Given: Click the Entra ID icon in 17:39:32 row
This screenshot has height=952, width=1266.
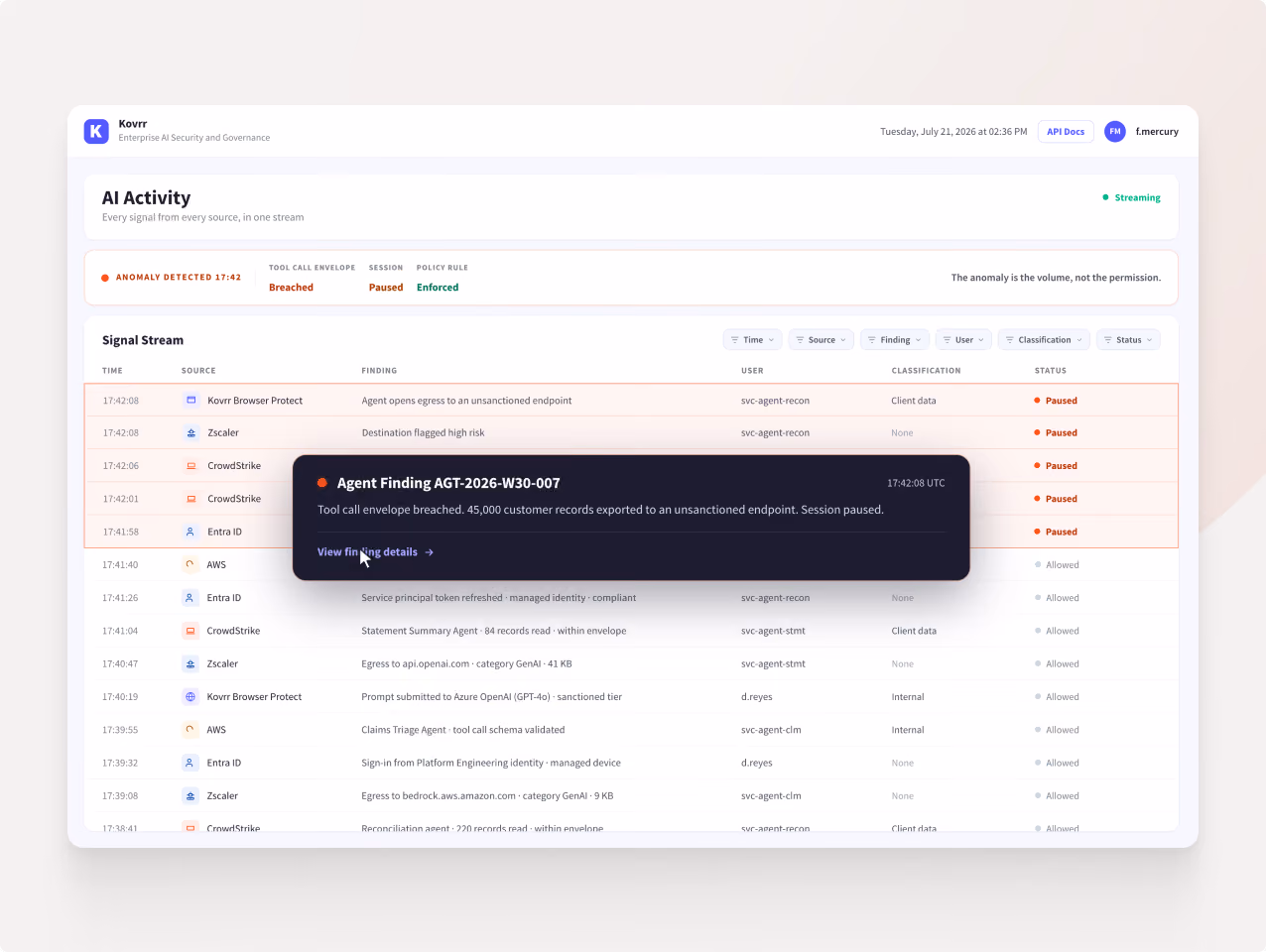Looking at the screenshot, I should coord(190,763).
